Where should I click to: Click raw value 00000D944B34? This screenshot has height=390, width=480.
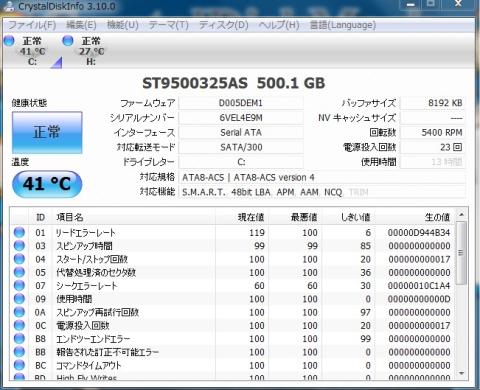pyautogui.click(x=419, y=232)
